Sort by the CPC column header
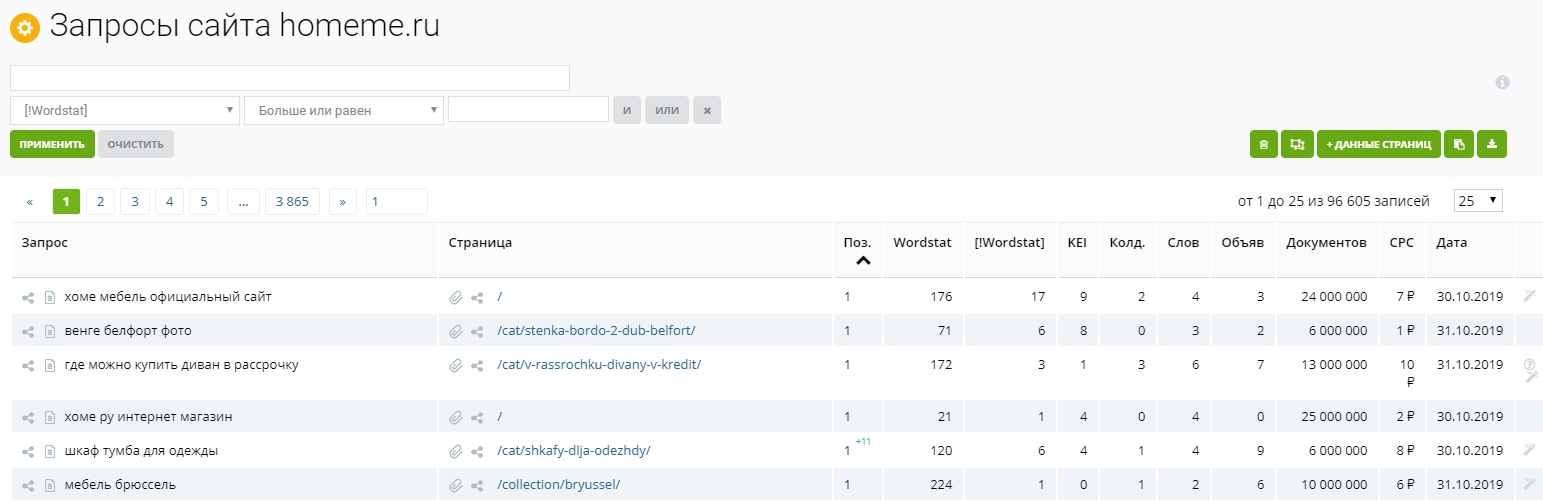Viewport: 1543px width, 501px height. tap(1402, 243)
